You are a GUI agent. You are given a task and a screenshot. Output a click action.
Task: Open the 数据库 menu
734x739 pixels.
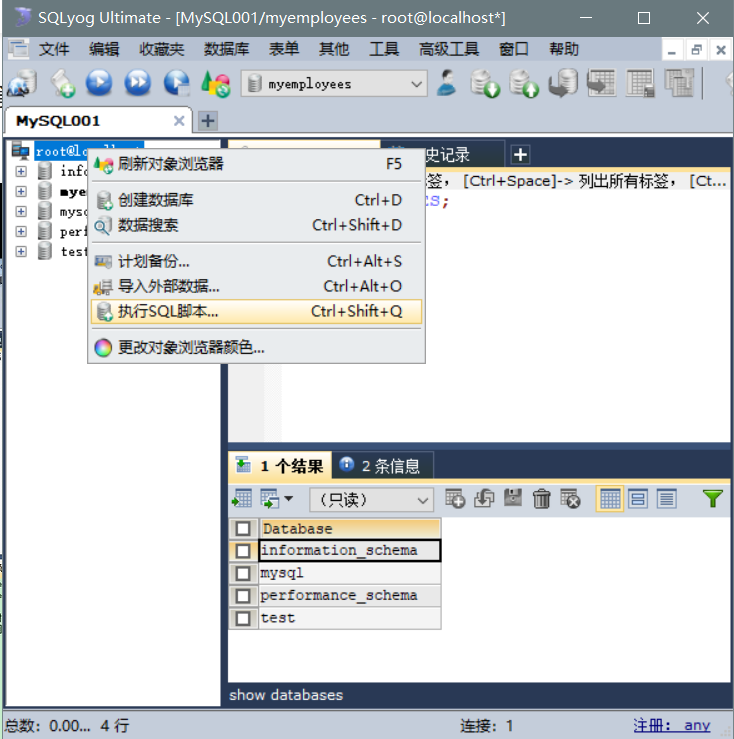click(226, 49)
